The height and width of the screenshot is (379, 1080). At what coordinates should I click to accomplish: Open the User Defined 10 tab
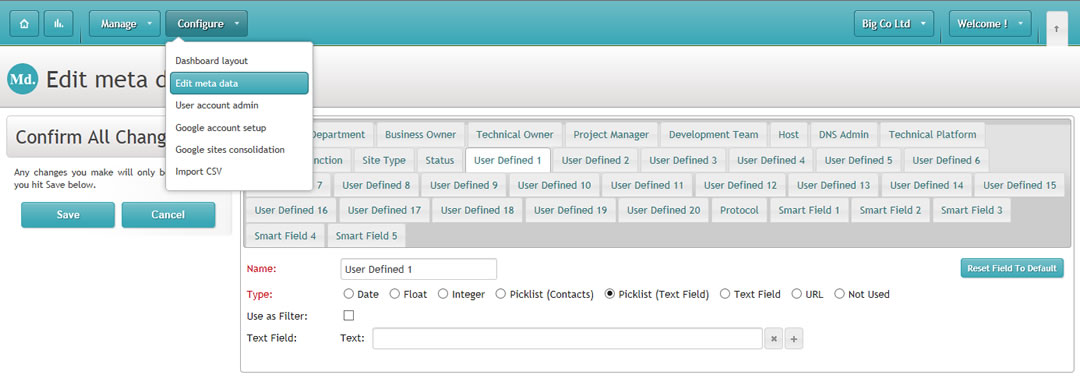[554, 185]
